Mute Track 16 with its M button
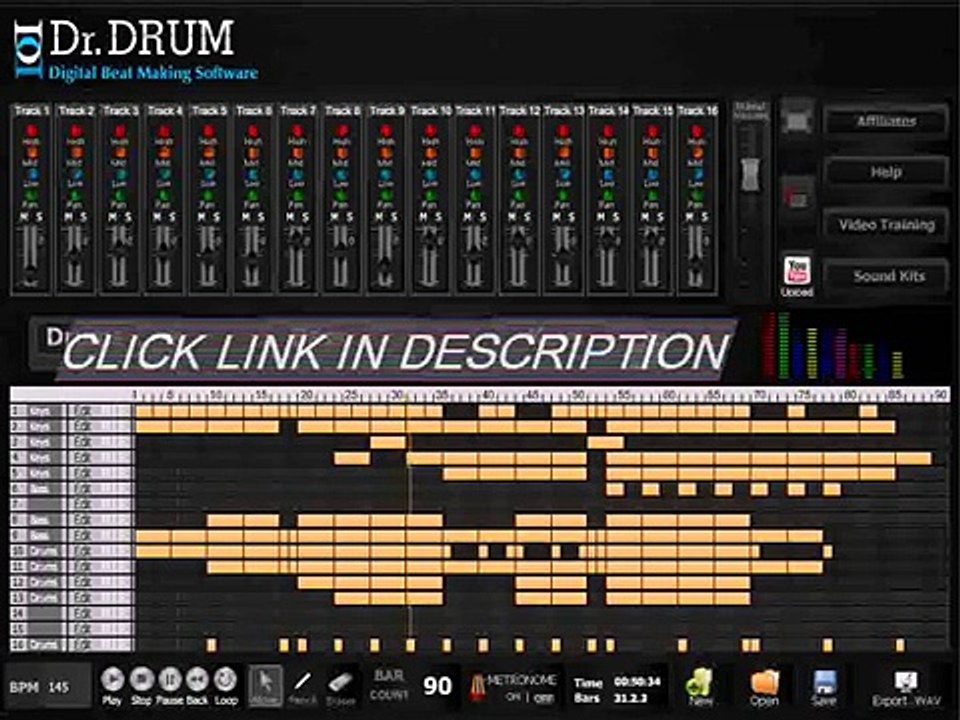 (x=689, y=217)
